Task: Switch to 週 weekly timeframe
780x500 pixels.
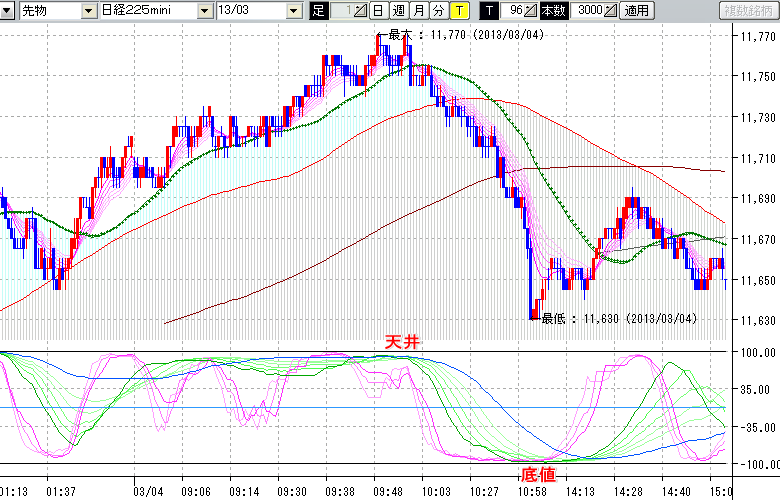Action: (398, 11)
